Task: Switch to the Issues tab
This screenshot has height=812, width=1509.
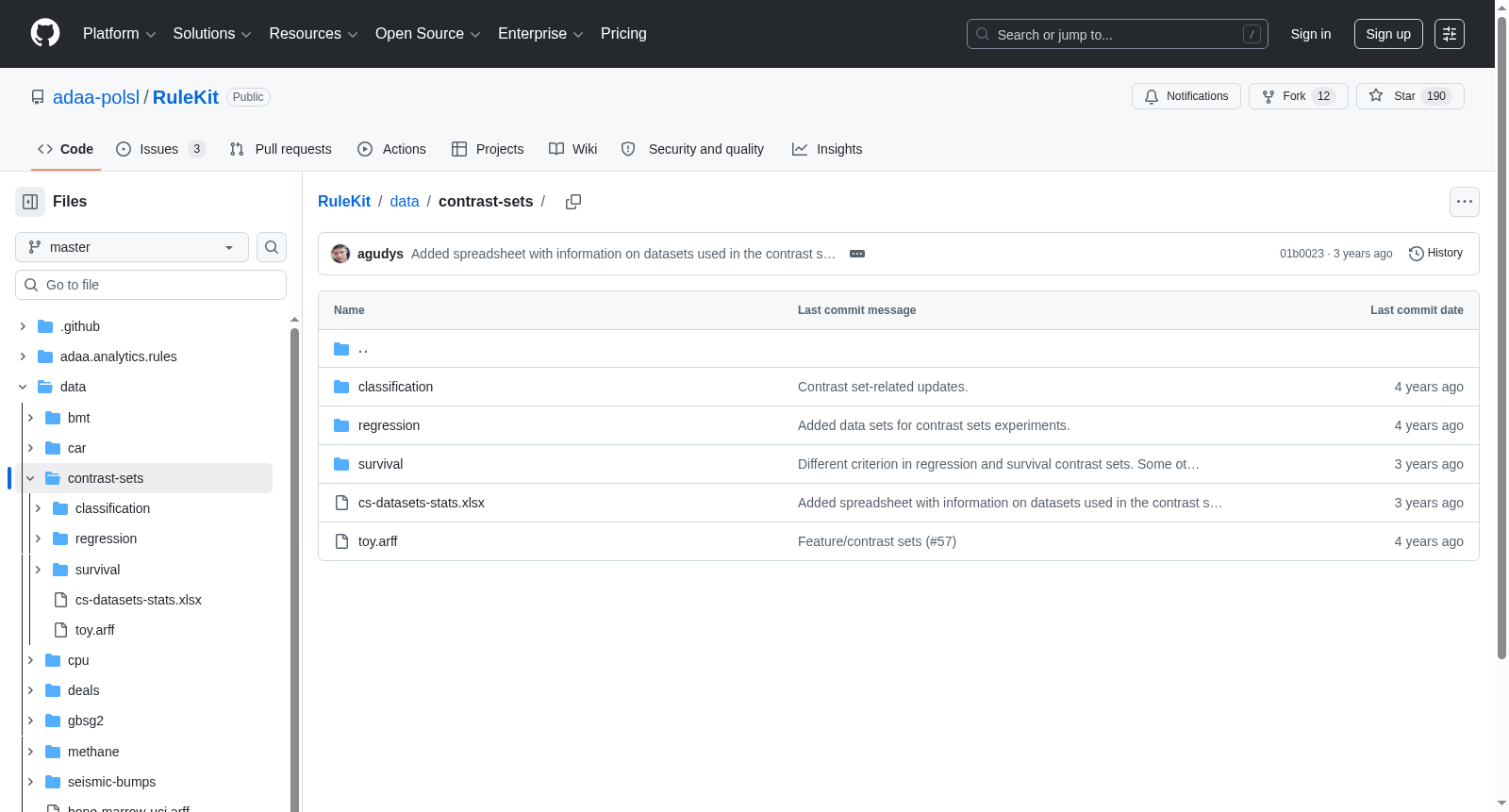Action: pyautogui.click(x=160, y=149)
